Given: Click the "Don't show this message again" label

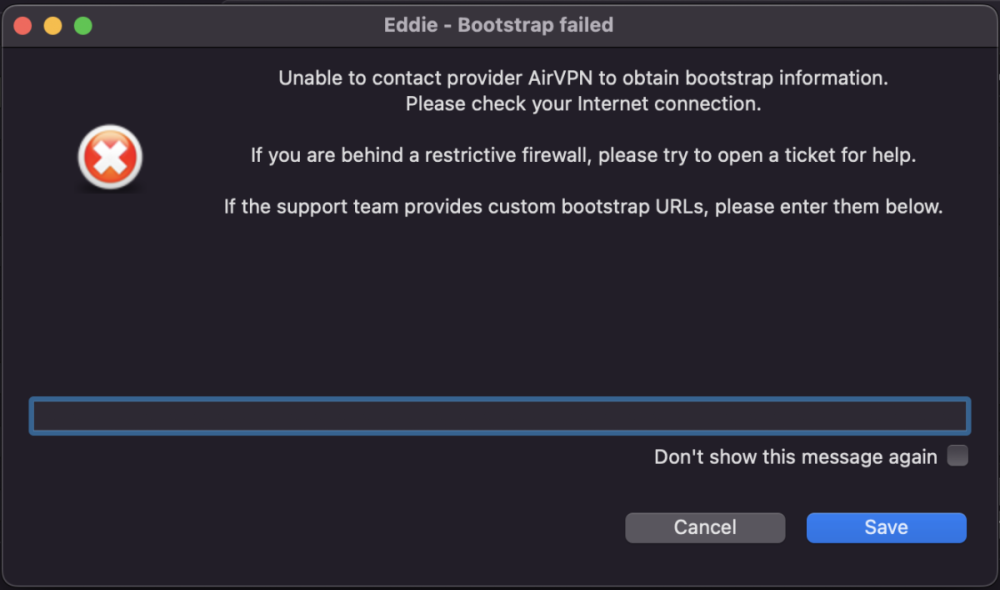Looking at the screenshot, I should coord(795,457).
